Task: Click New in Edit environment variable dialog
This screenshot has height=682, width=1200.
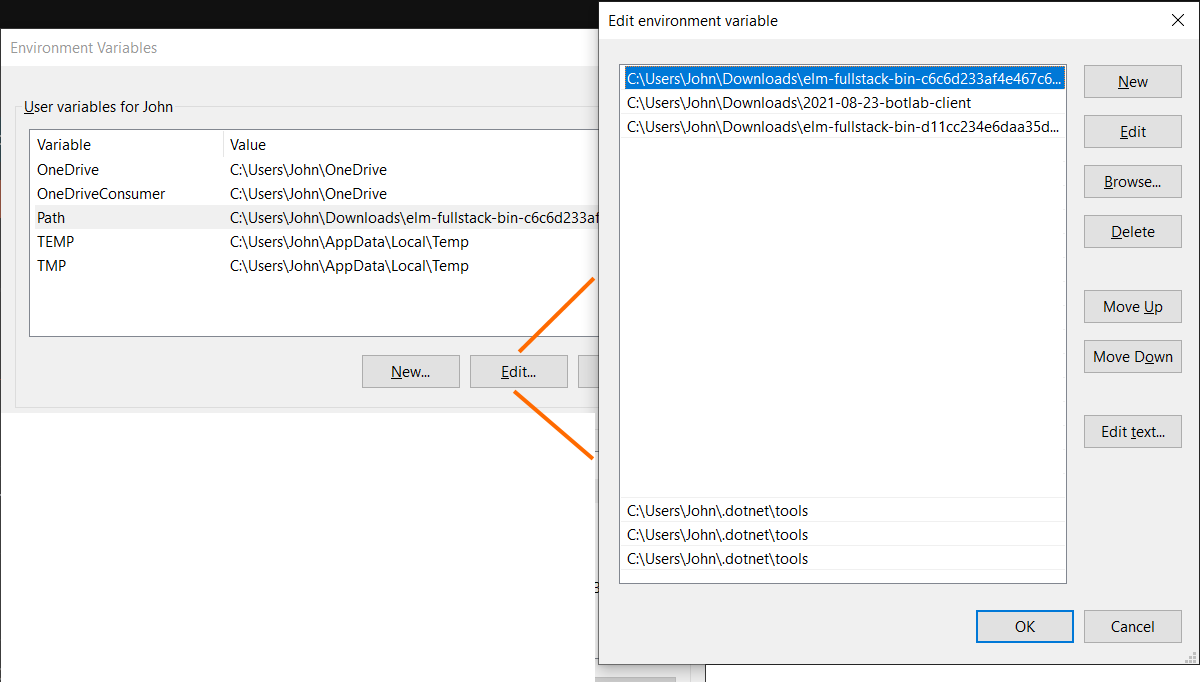Action: (1132, 82)
